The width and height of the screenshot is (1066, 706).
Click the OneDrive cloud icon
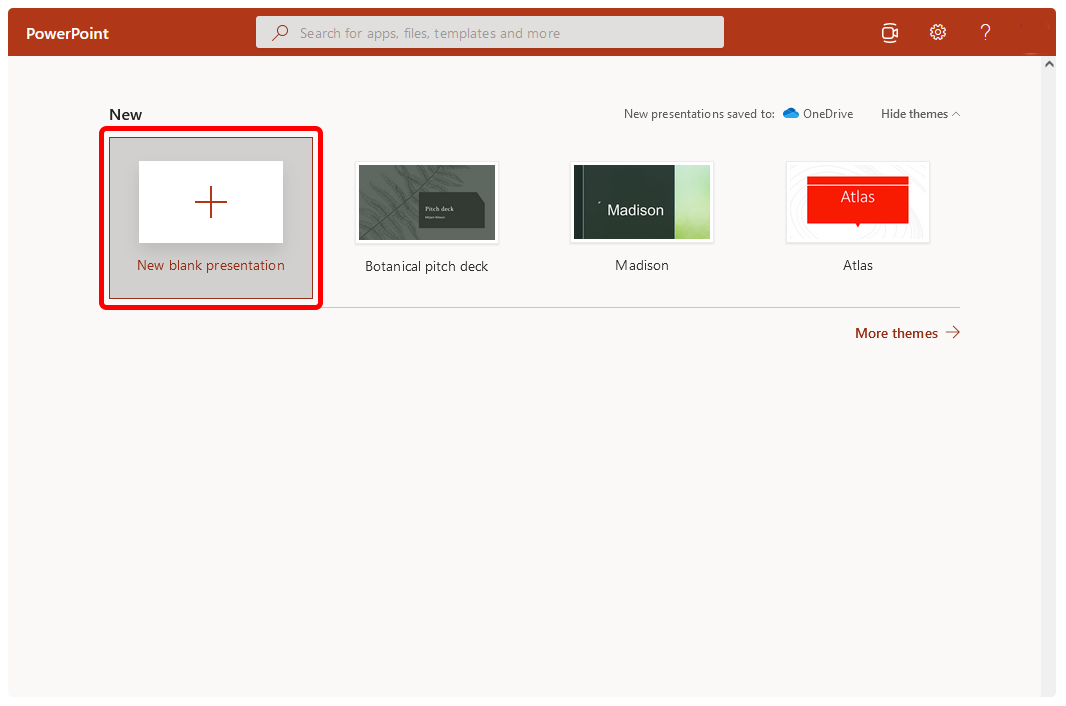(790, 114)
